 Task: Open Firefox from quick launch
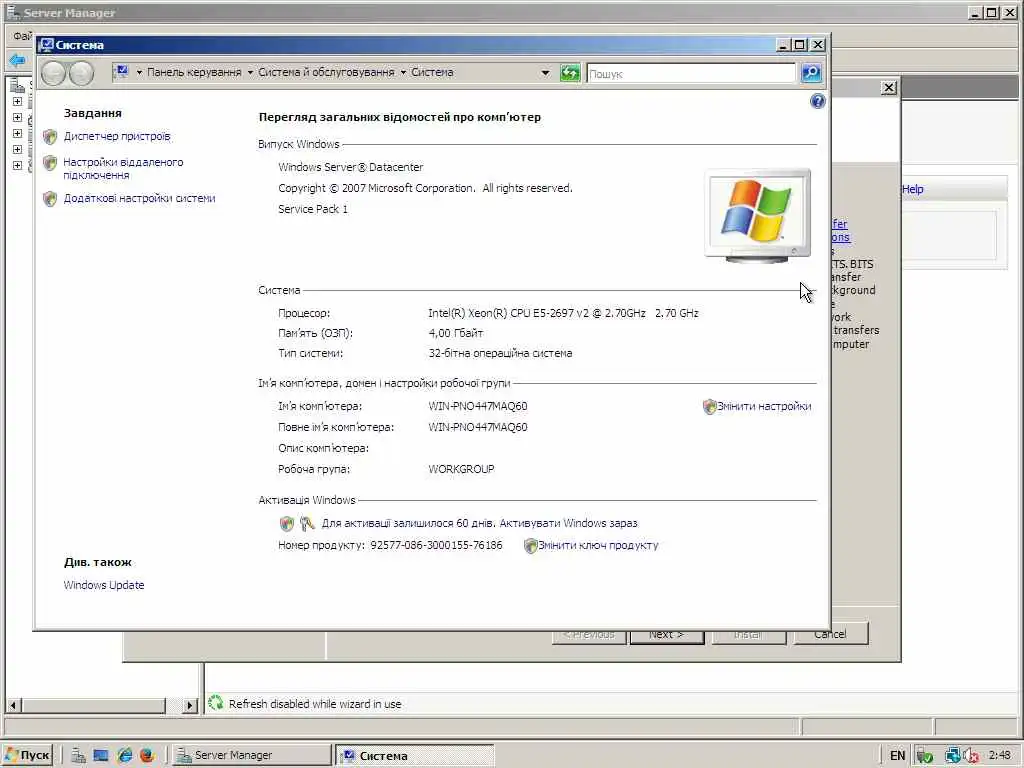(146, 756)
